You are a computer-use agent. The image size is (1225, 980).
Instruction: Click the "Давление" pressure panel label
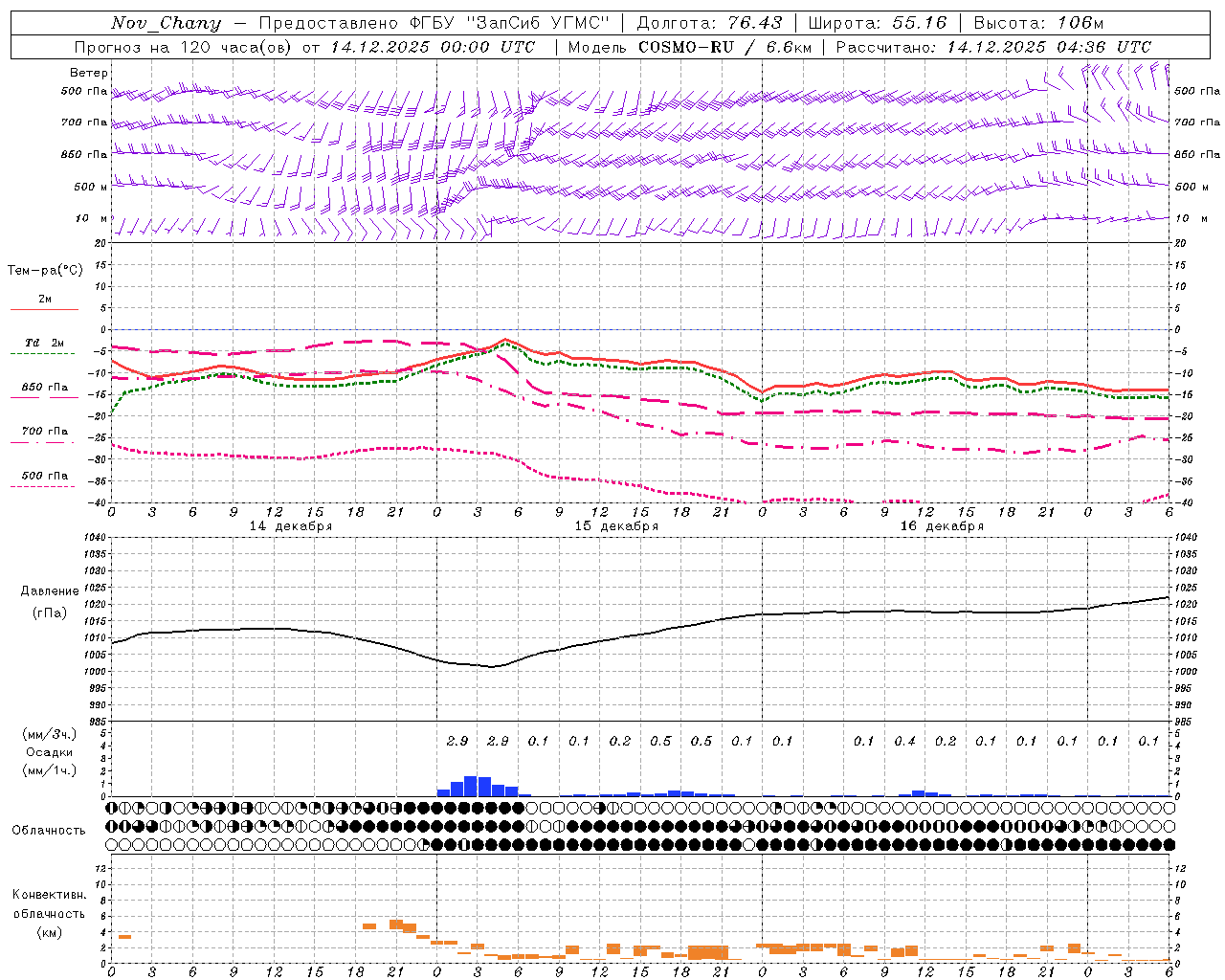pos(50,591)
